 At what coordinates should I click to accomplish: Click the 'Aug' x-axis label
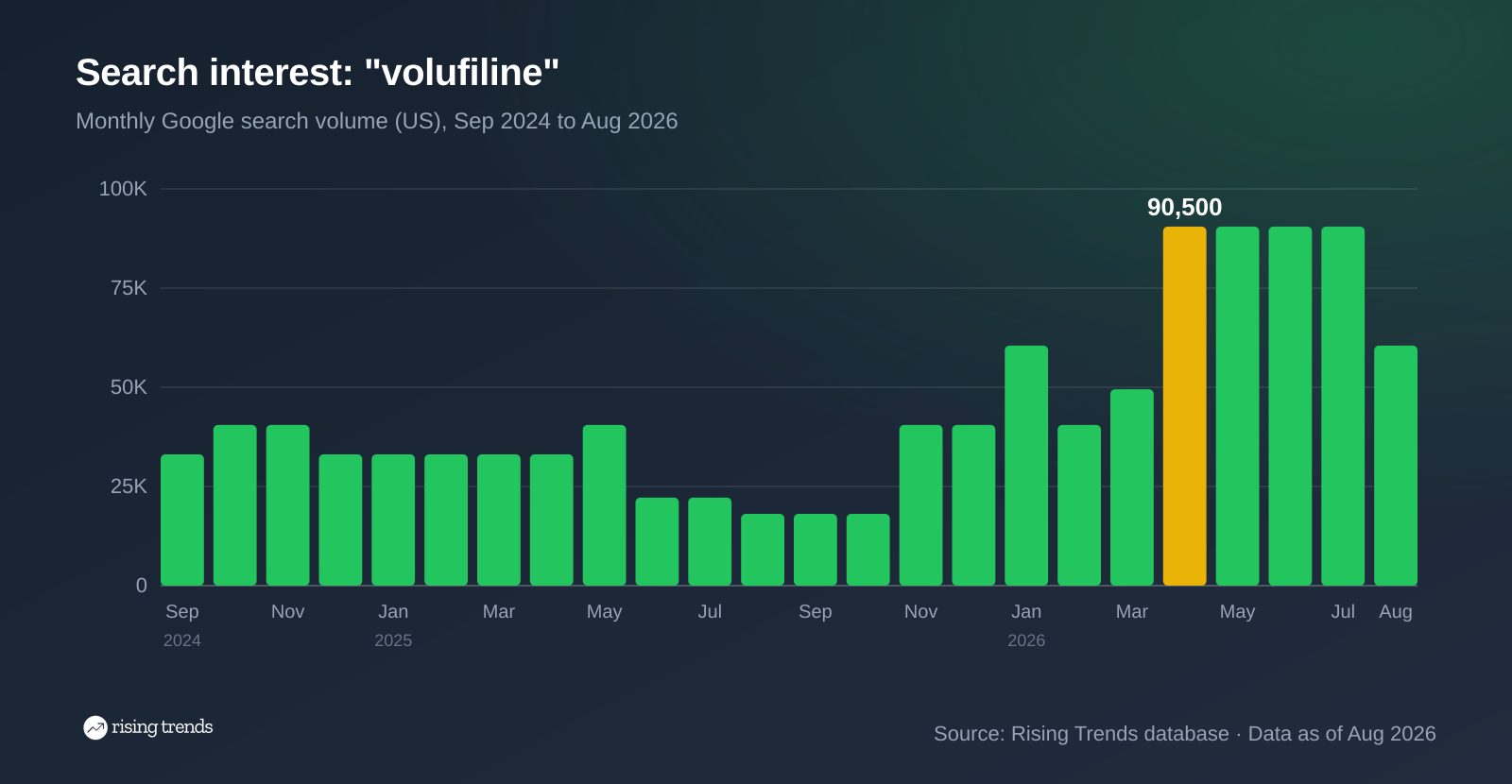click(1396, 611)
